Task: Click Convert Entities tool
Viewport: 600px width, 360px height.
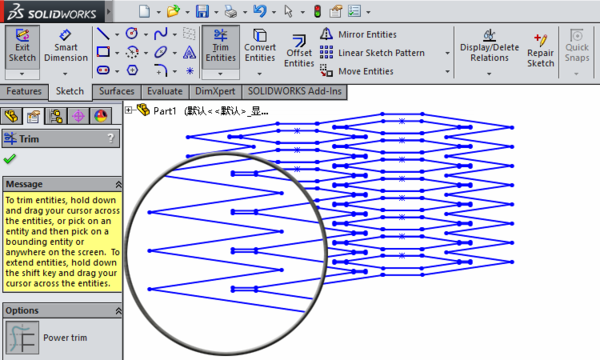Action: tap(260, 46)
